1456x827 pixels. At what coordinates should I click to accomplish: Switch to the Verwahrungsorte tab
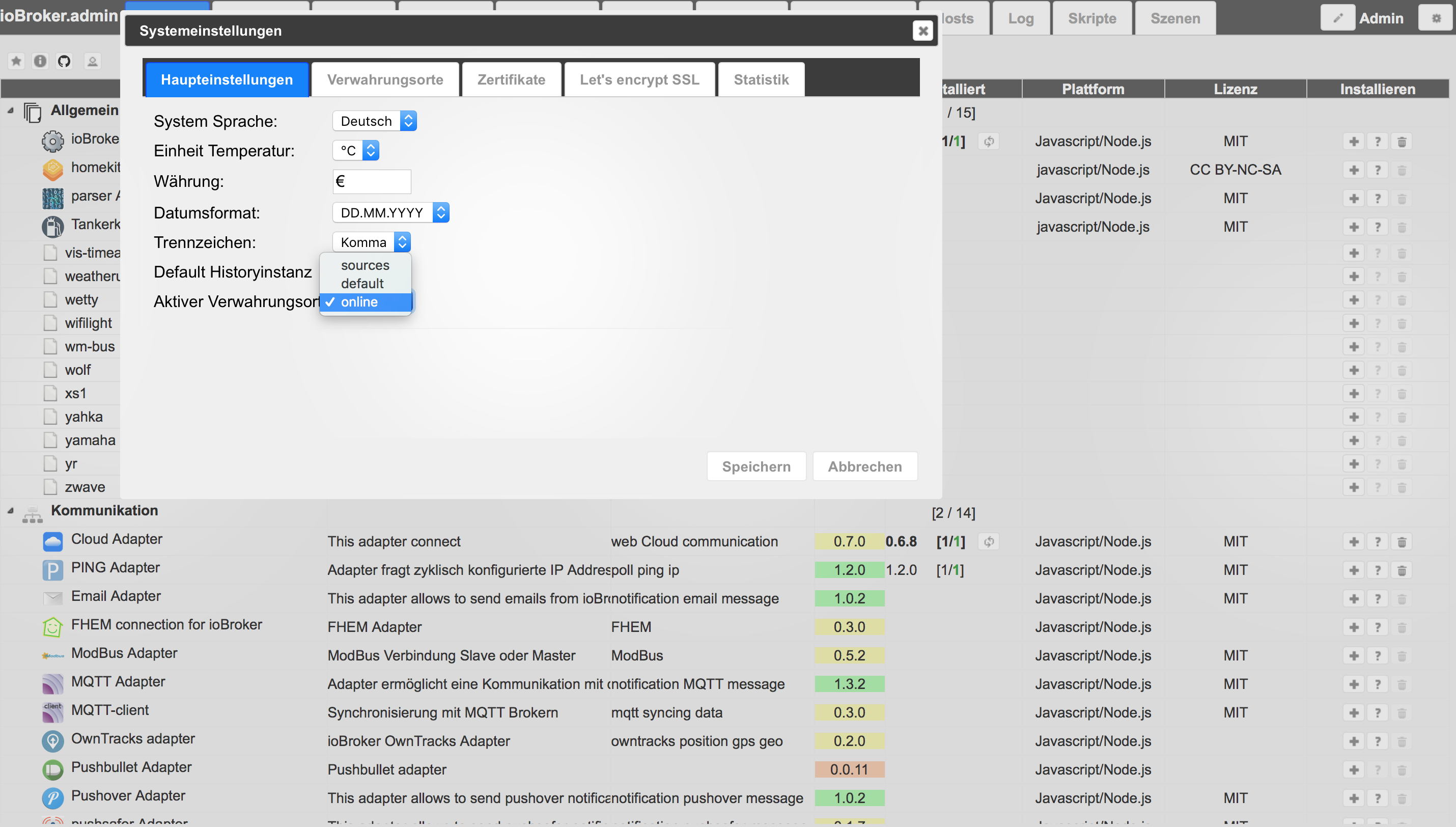(x=385, y=79)
